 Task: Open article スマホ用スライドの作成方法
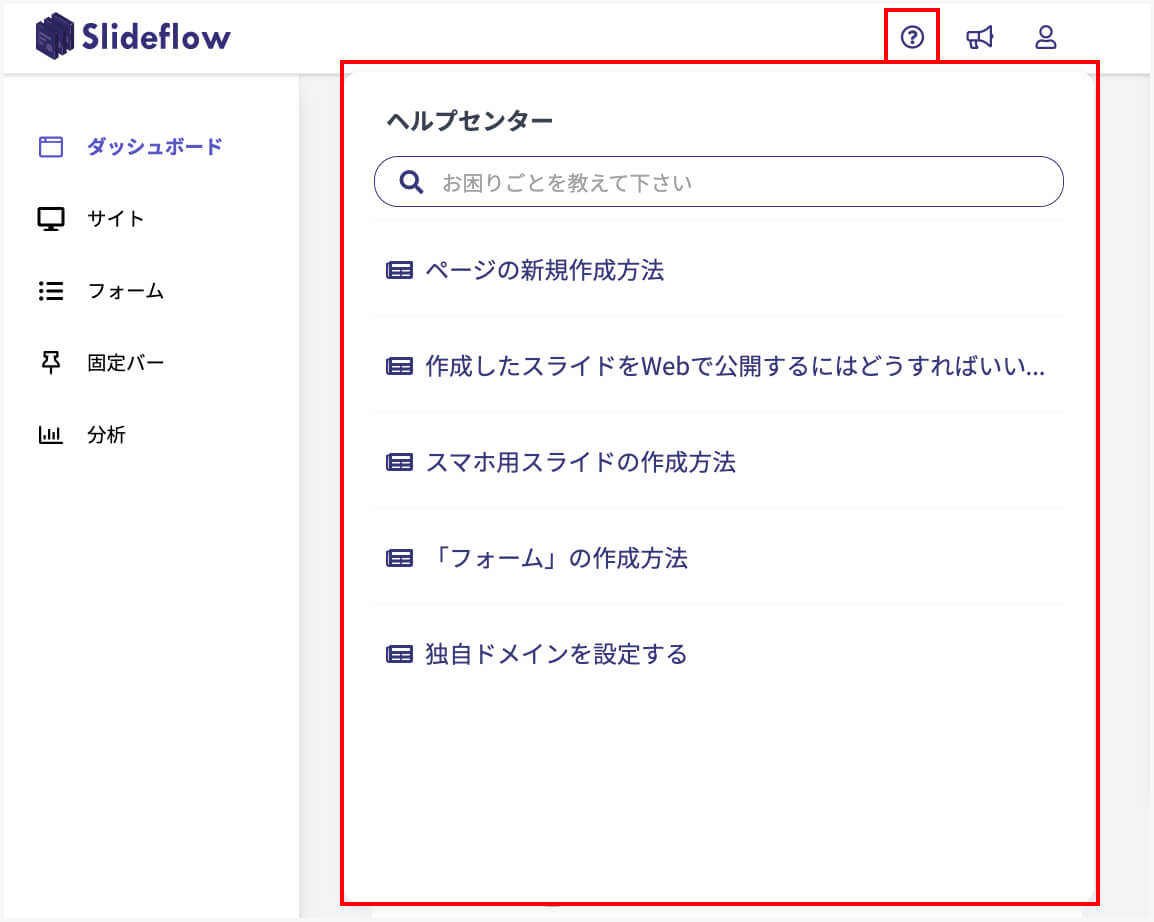580,462
